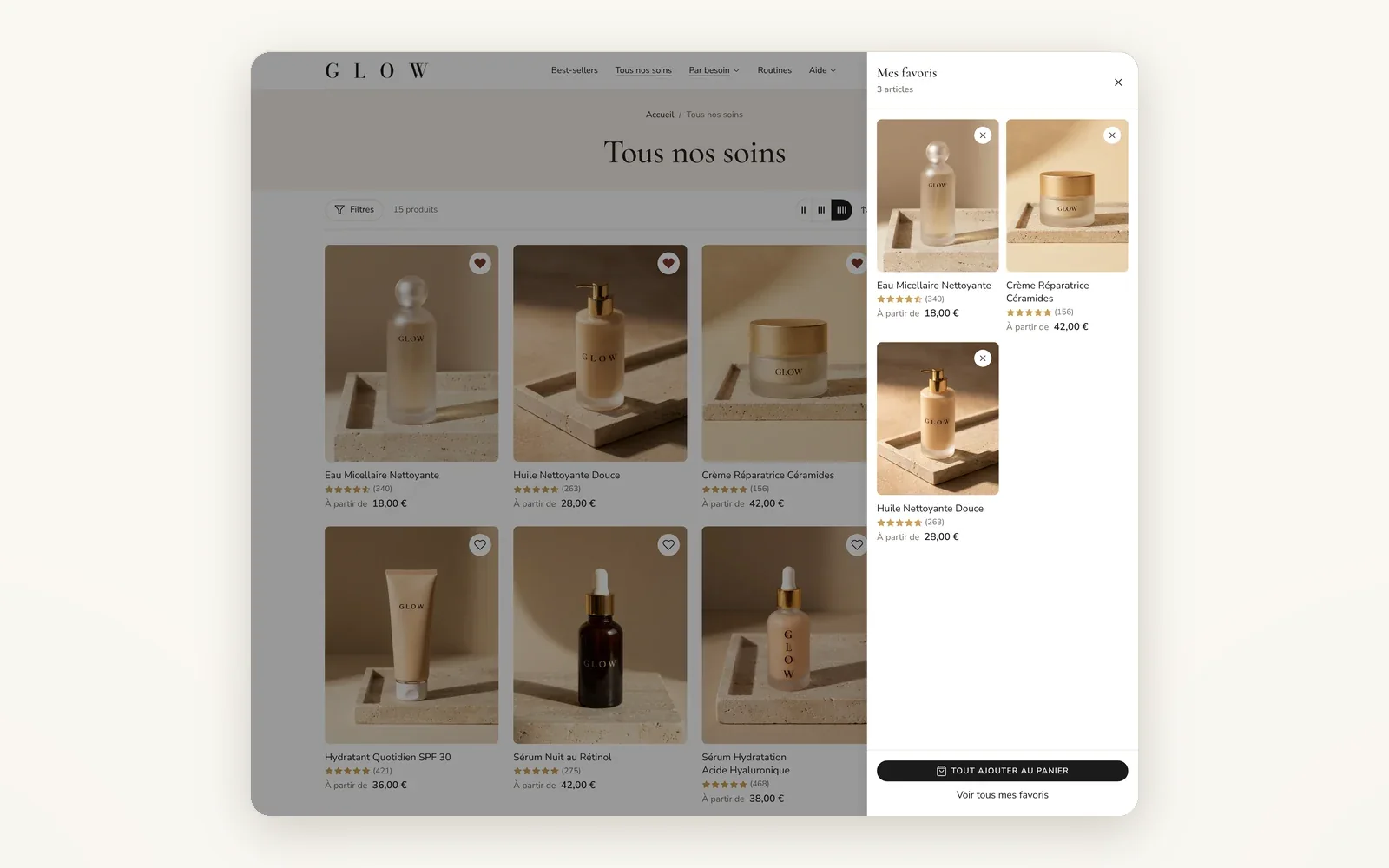
Task: Click Huile Nettoyante Douce title in product grid
Action: point(566,476)
